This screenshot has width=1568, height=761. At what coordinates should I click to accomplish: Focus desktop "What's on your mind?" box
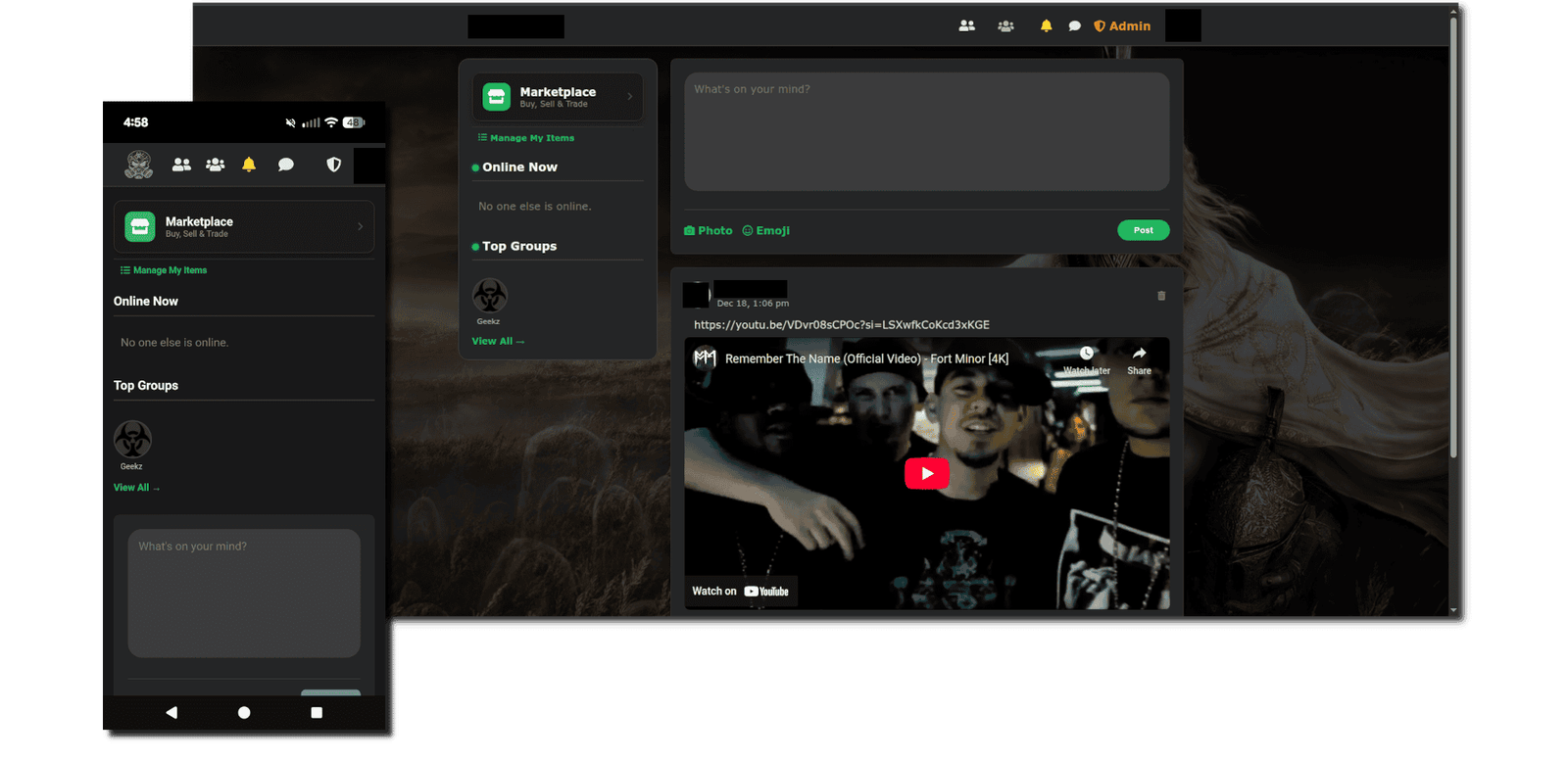(926, 131)
